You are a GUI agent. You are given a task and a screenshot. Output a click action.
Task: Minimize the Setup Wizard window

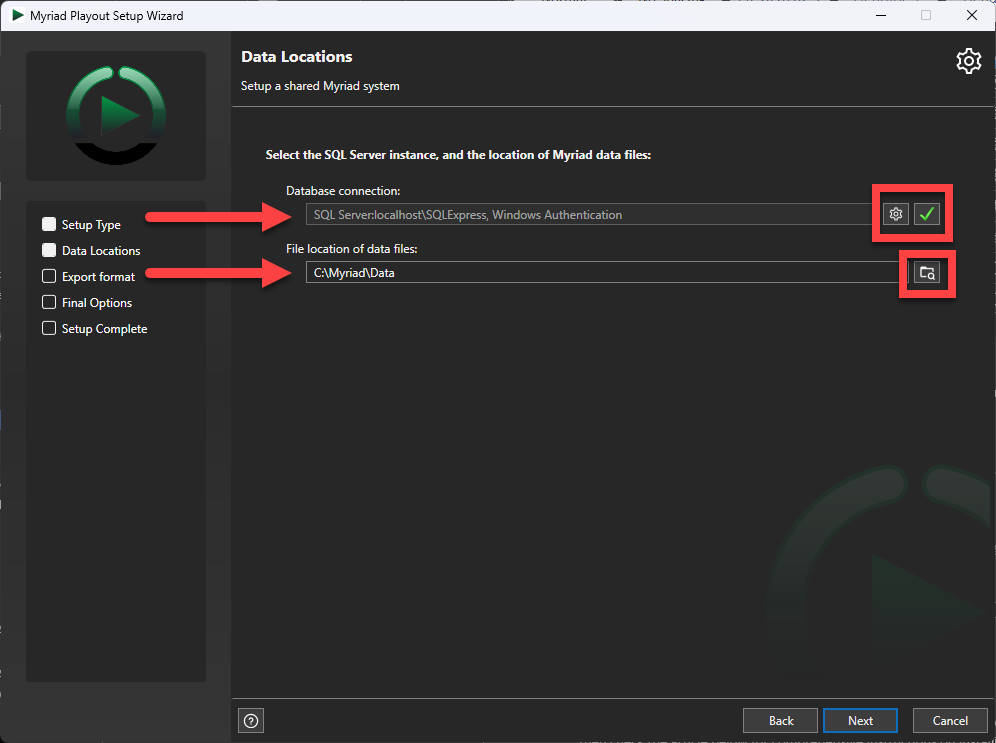[x=881, y=15]
